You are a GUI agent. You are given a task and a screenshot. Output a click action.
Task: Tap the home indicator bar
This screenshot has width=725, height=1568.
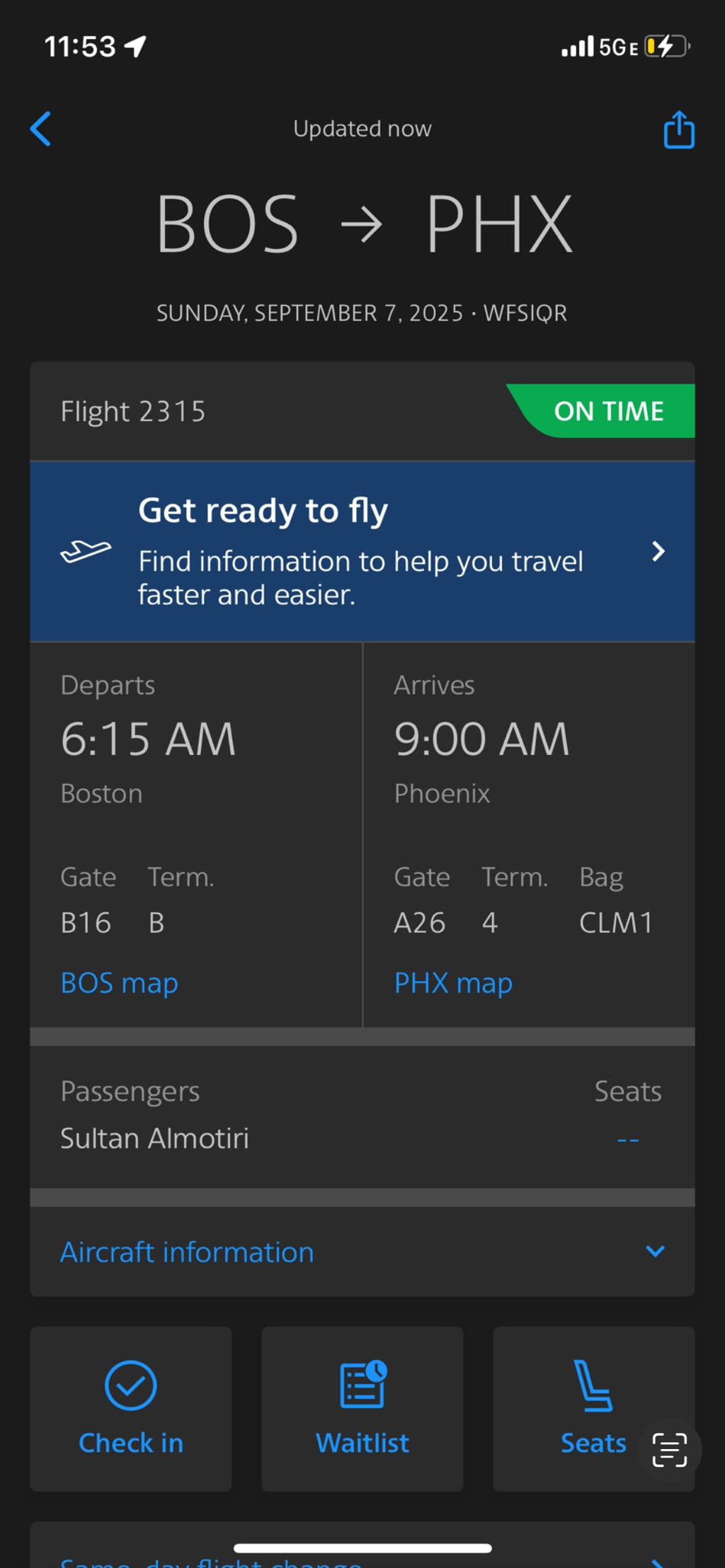[362, 1548]
